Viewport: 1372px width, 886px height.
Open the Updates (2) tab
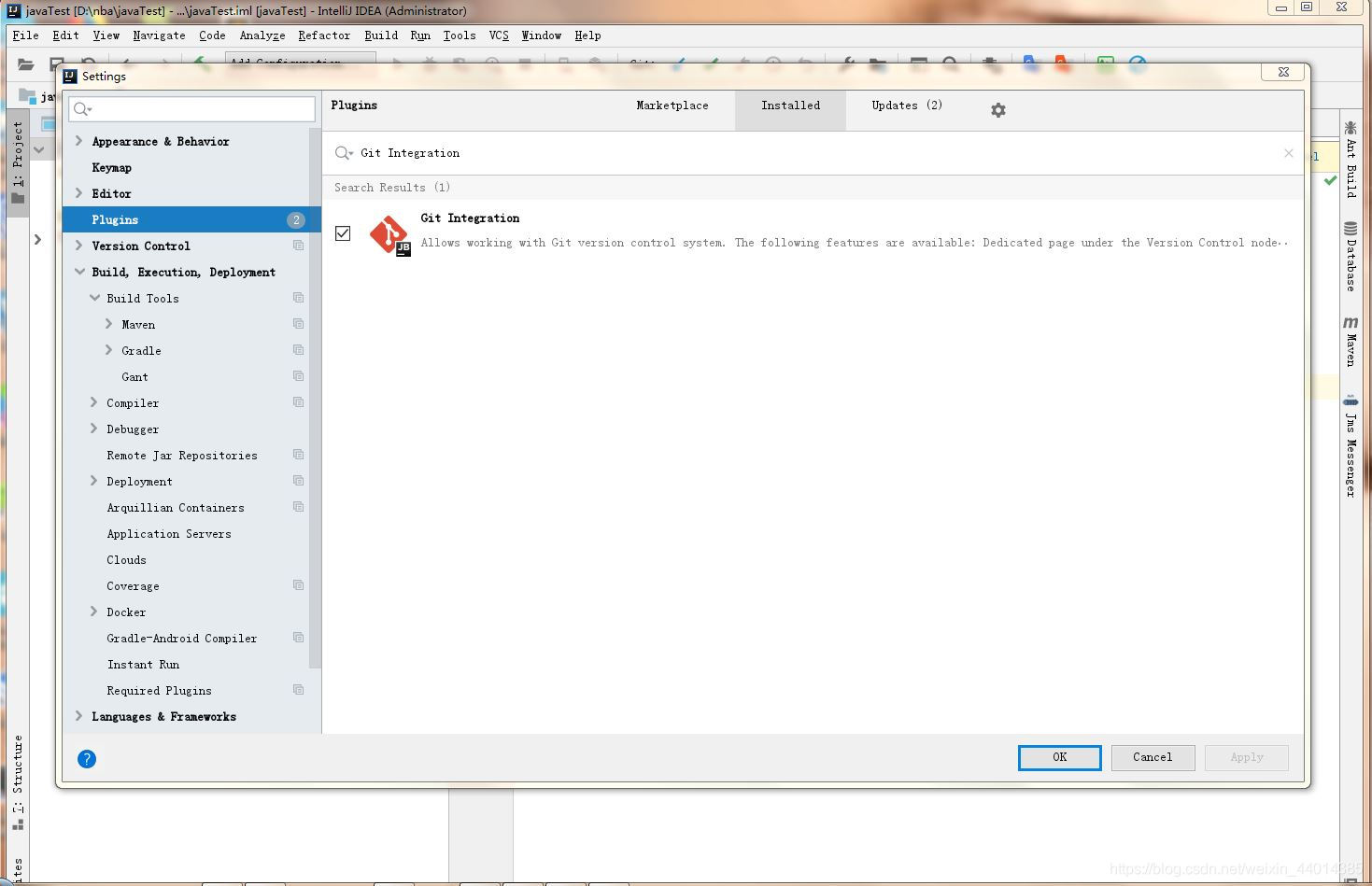pos(907,105)
